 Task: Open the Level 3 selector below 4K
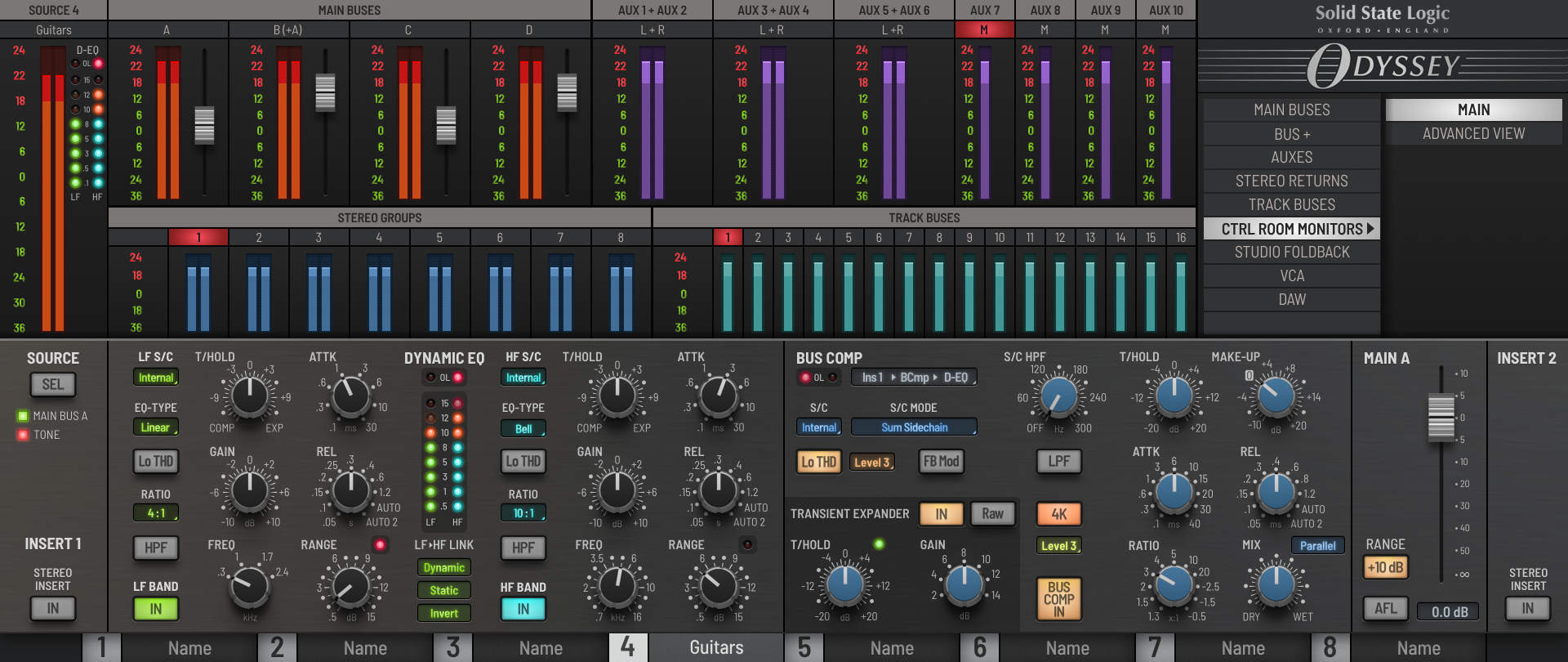pyautogui.click(x=1059, y=546)
